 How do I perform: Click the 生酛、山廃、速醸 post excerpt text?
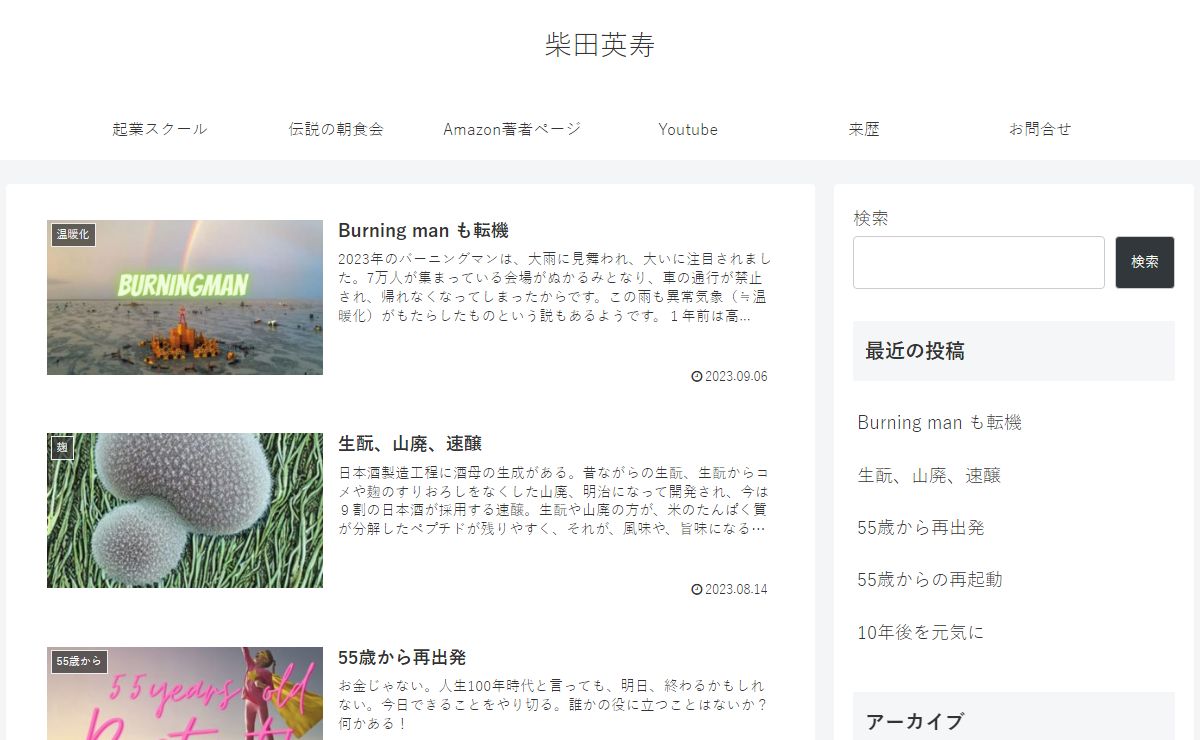pos(553,500)
